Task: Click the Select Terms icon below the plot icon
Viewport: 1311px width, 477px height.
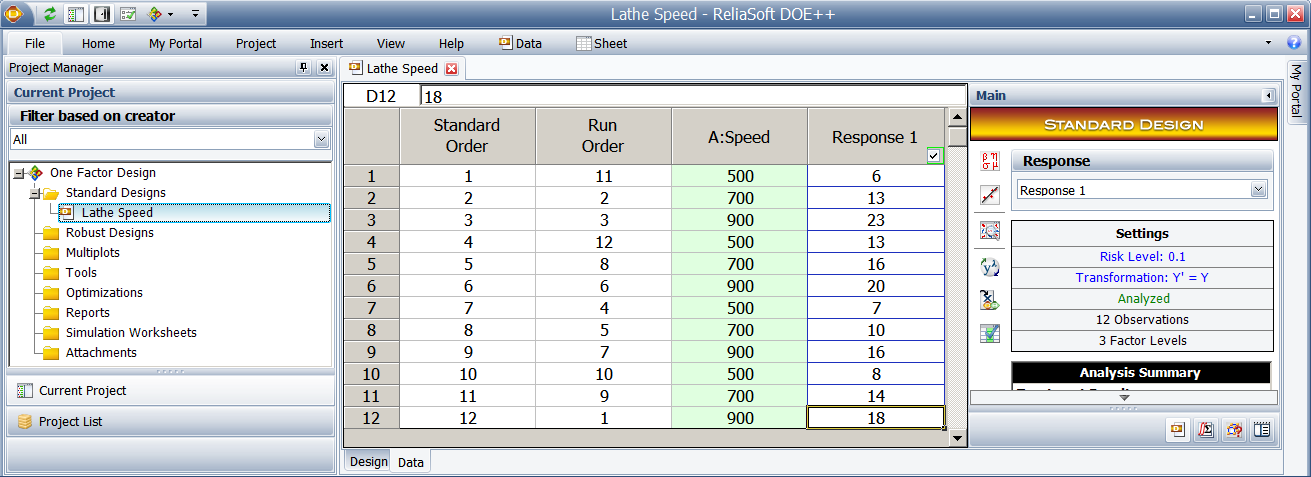Action: pos(990,231)
